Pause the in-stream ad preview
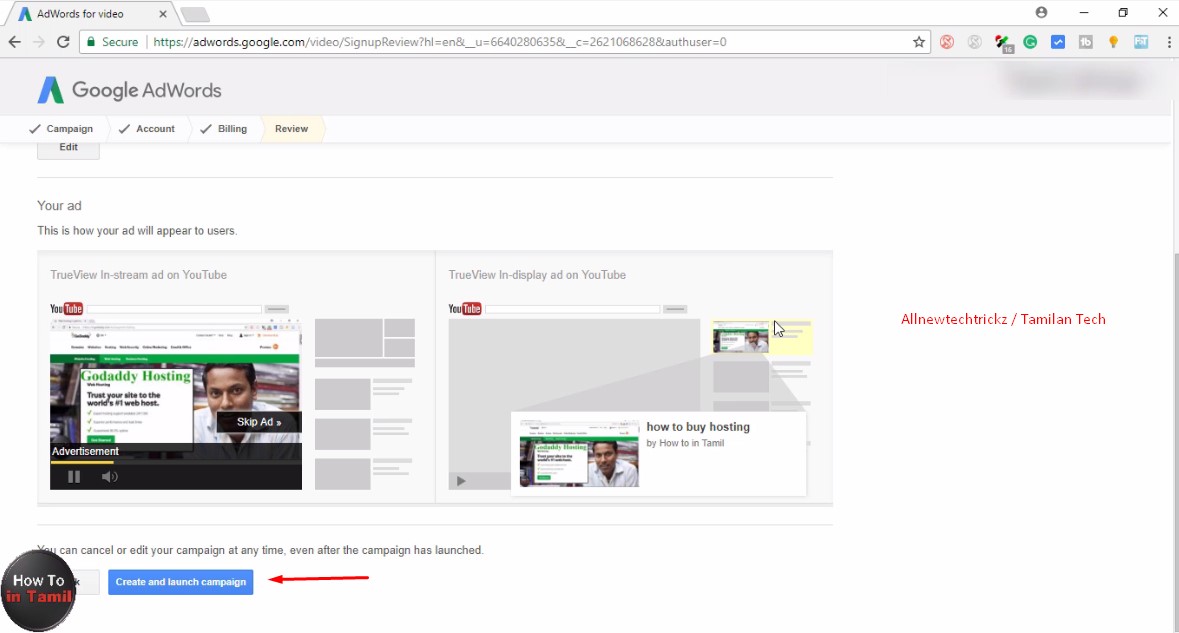 pyautogui.click(x=74, y=477)
